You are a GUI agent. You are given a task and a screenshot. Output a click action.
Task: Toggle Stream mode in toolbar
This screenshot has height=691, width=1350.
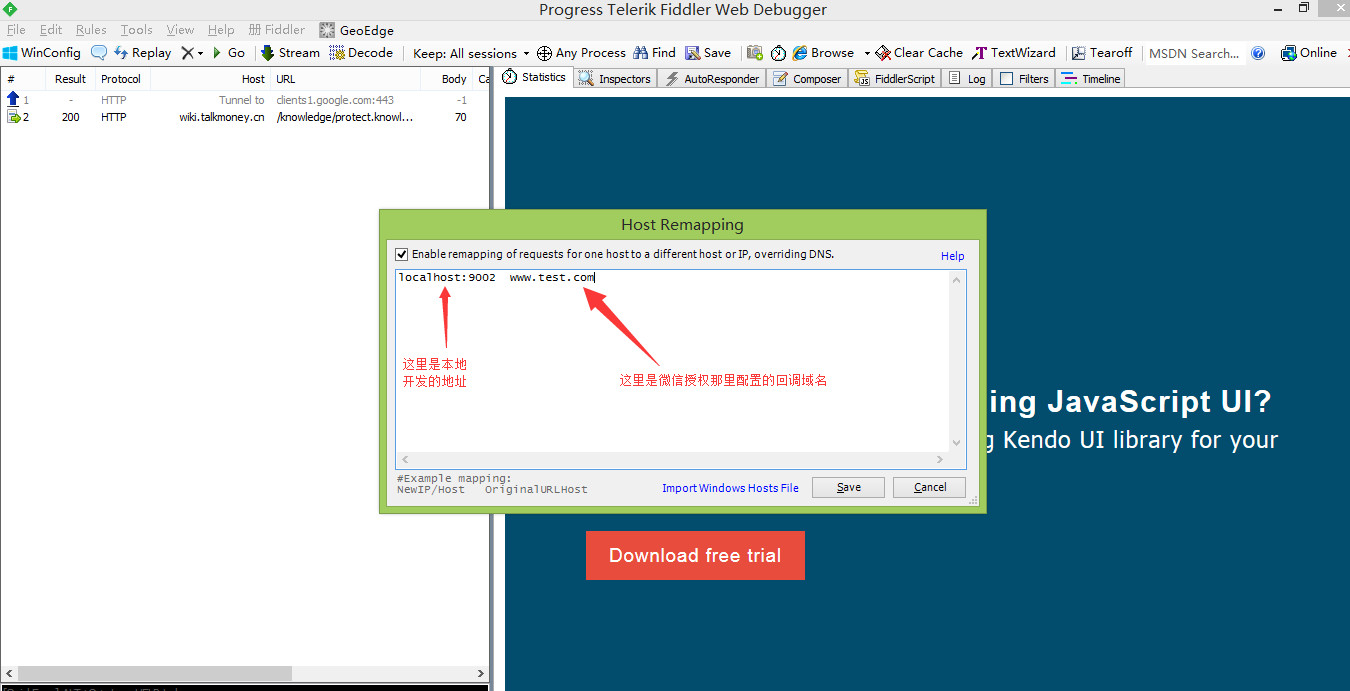(291, 53)
